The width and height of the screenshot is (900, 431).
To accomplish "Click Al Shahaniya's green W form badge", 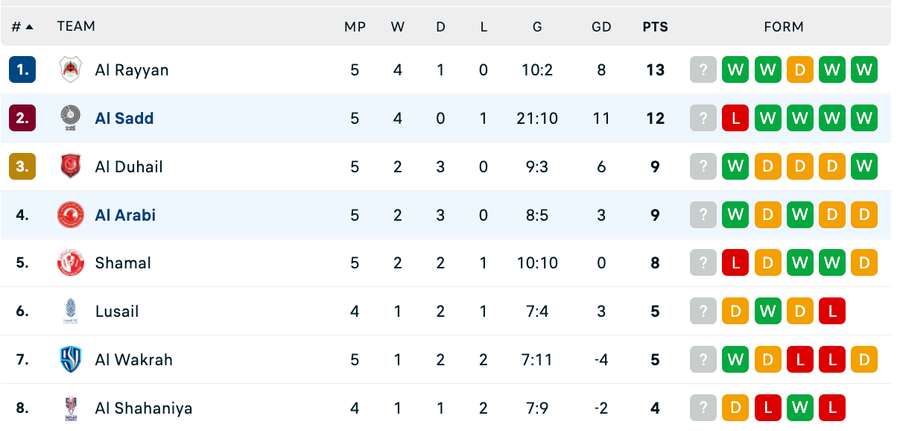I will (800, 409).
